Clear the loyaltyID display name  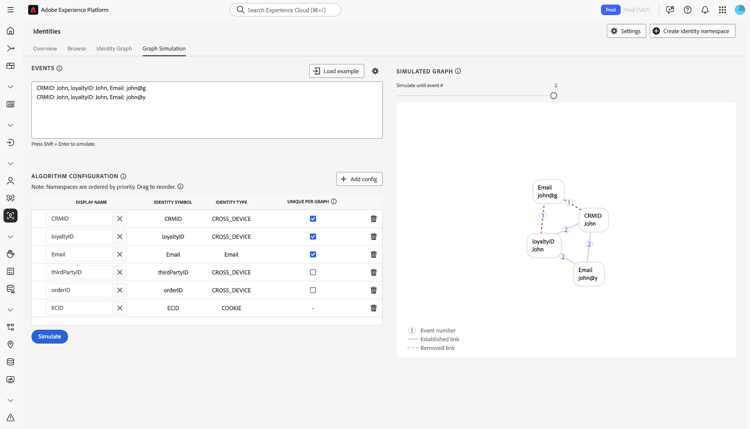[120, 237]
